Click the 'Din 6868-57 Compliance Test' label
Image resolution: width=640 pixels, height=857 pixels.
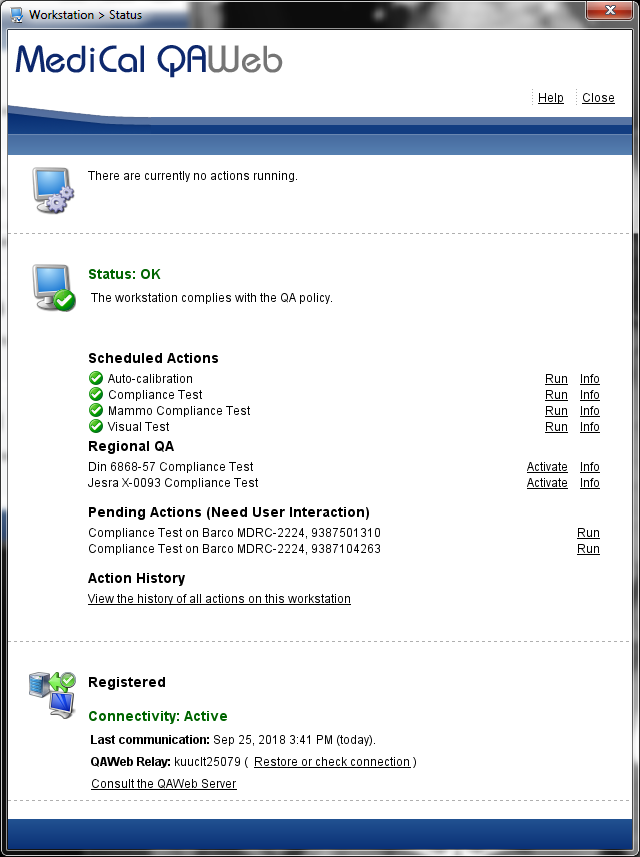click(x=171, y=467)
